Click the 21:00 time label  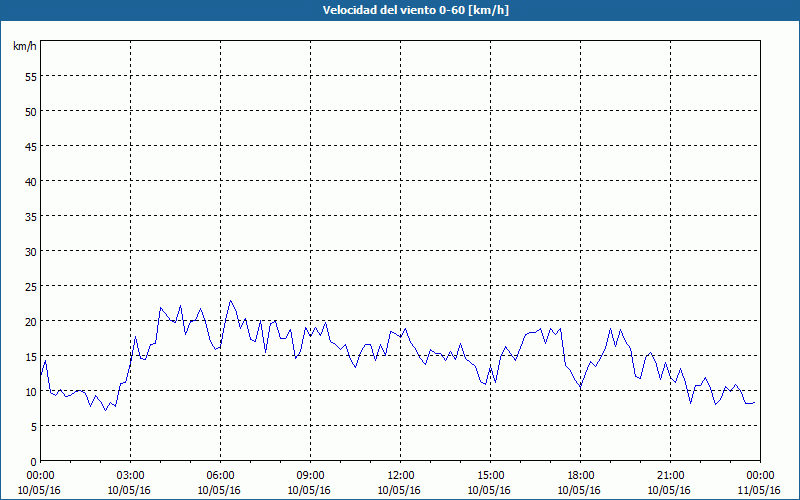pos(670,476)
